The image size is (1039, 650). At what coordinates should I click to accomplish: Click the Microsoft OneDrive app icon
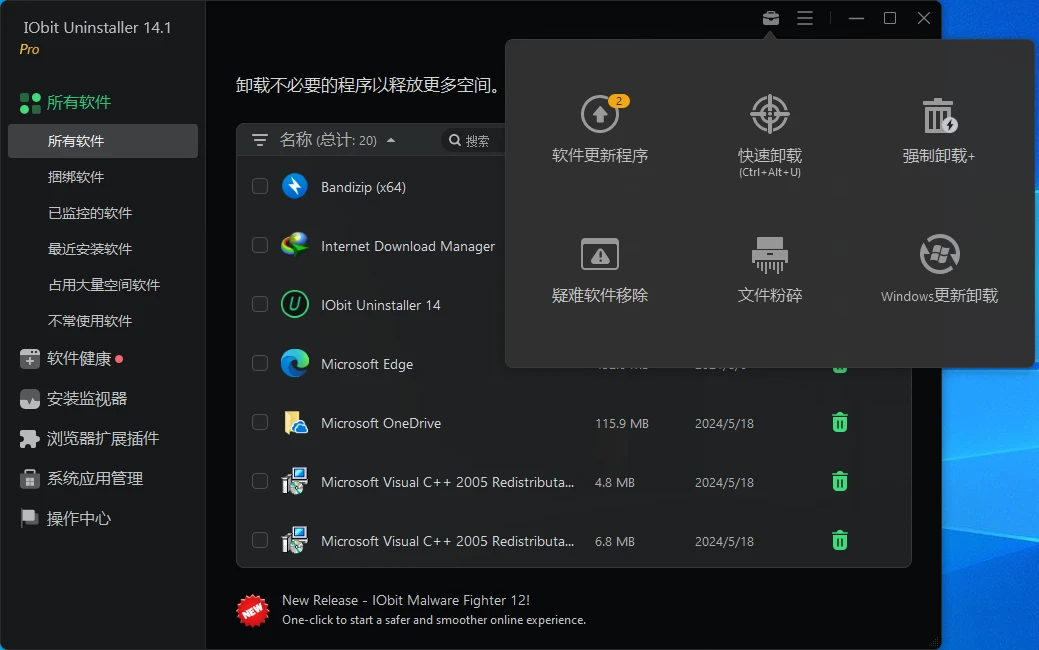[x=295, y=422]
